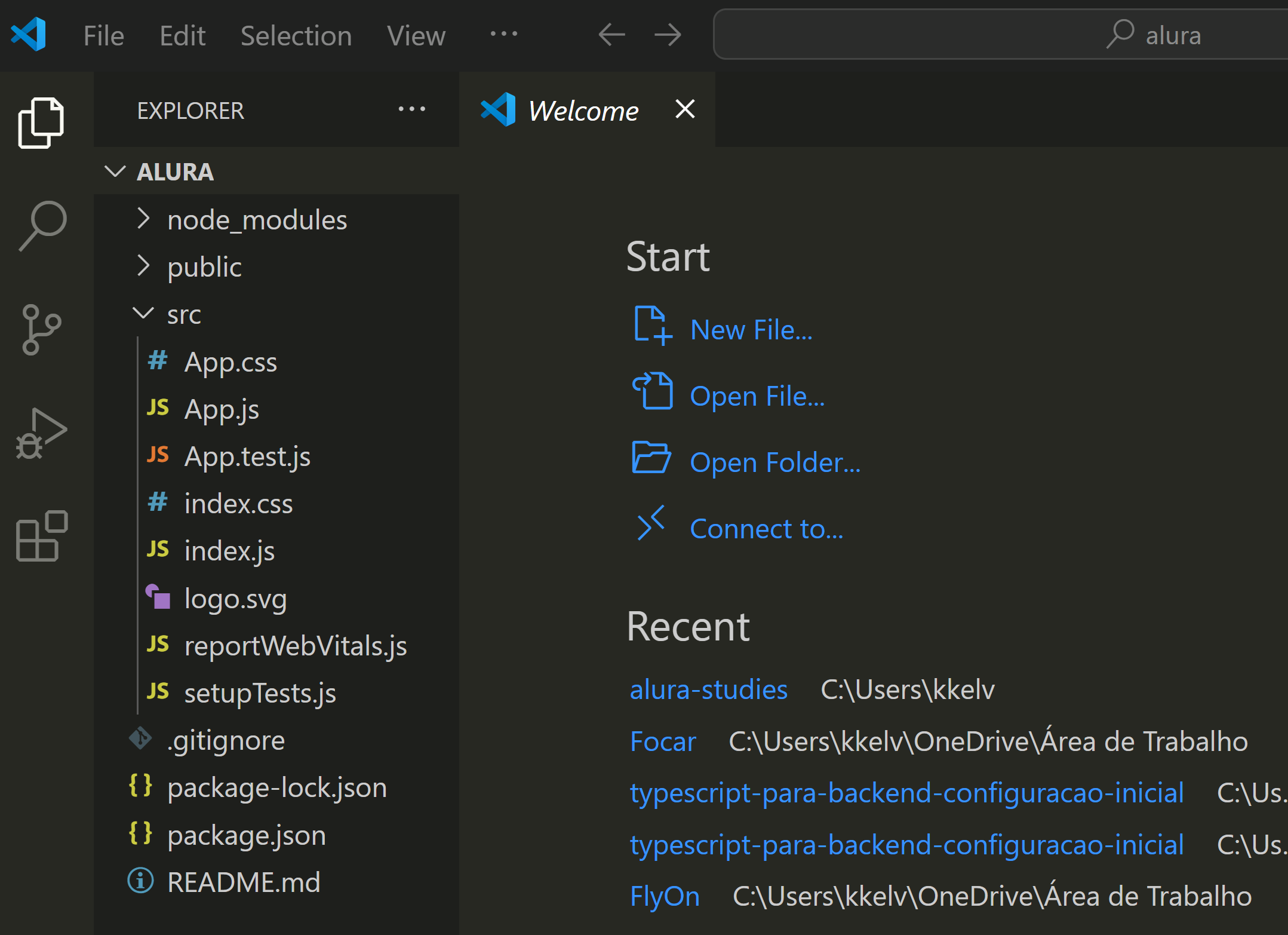
Task: Open index.css in the explorer
Action: coord(238,503)
